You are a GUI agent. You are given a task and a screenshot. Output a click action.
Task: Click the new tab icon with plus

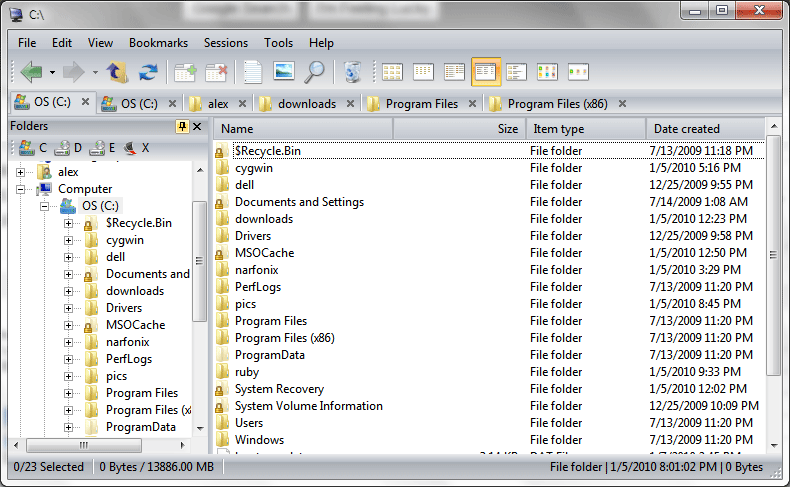185,72
